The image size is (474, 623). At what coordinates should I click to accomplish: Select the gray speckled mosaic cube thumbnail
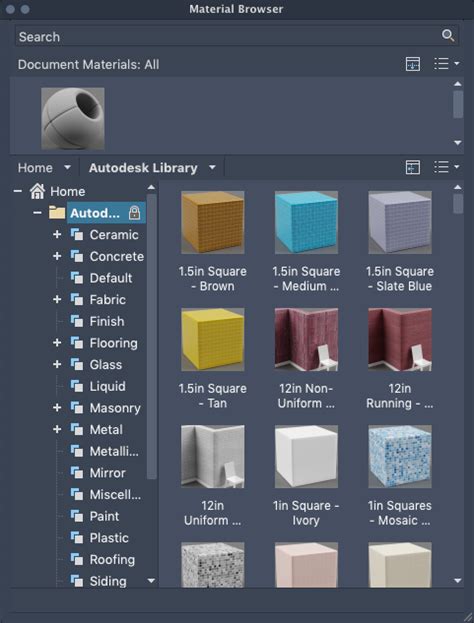[x=213, y=565]
